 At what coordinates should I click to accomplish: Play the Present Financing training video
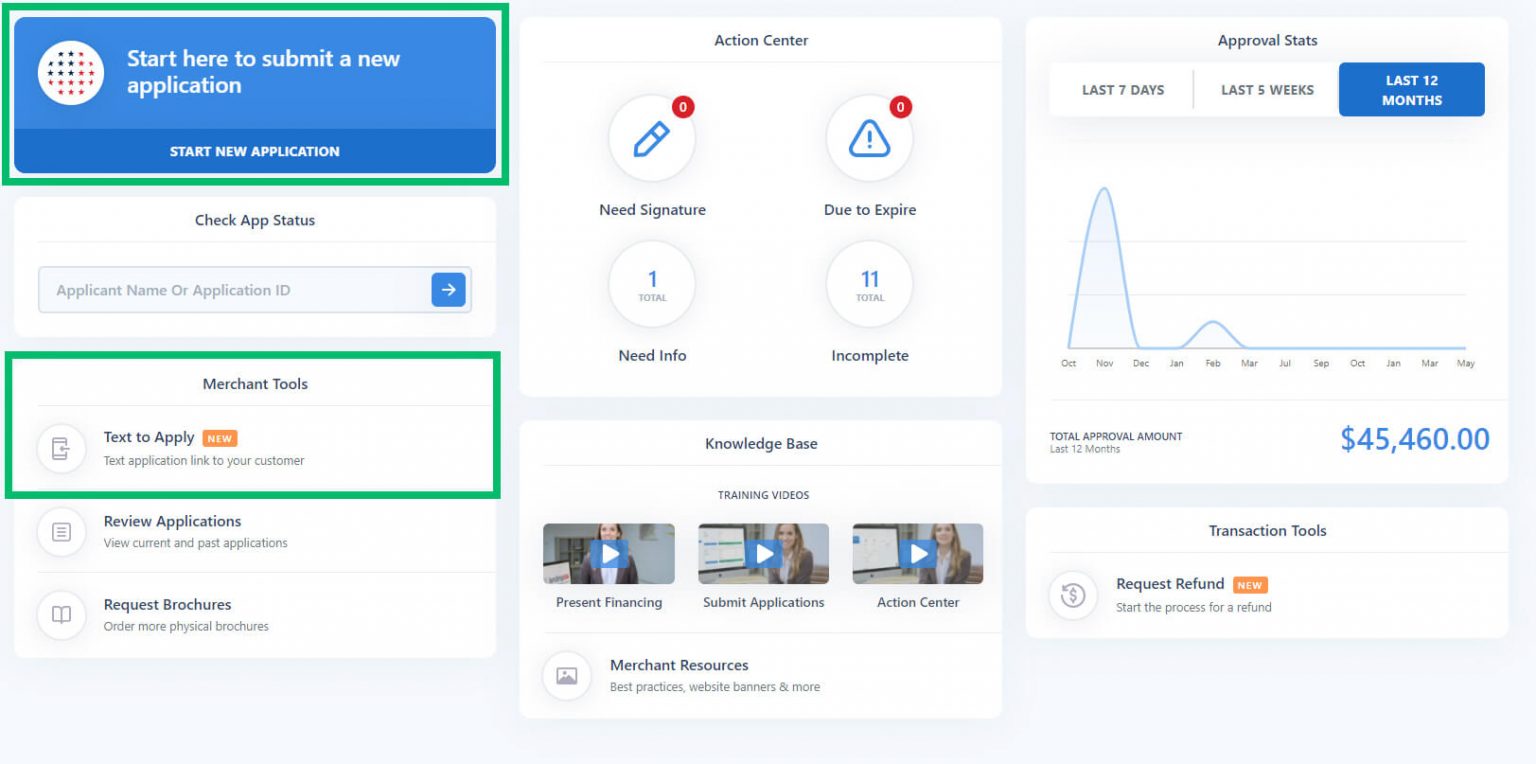[x=609, y=553]
